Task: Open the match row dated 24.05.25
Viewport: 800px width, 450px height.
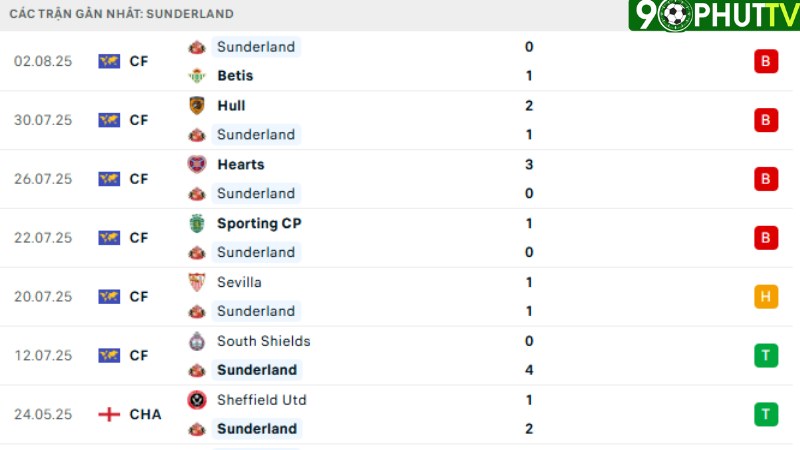Action: 396,414
